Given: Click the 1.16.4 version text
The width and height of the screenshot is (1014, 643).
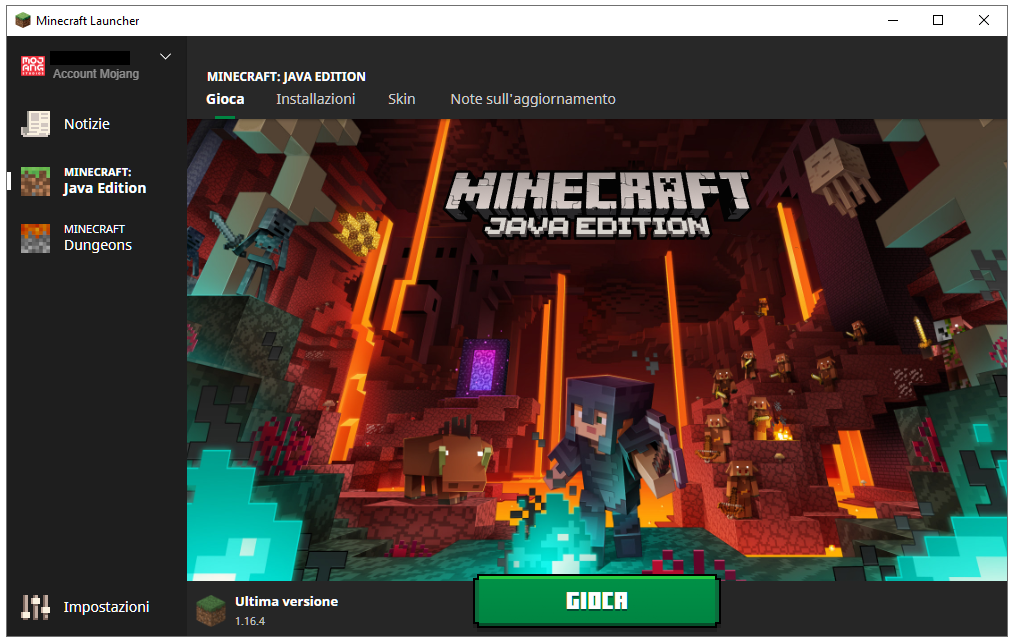Looking at the screenshot, I should point(250,621).
